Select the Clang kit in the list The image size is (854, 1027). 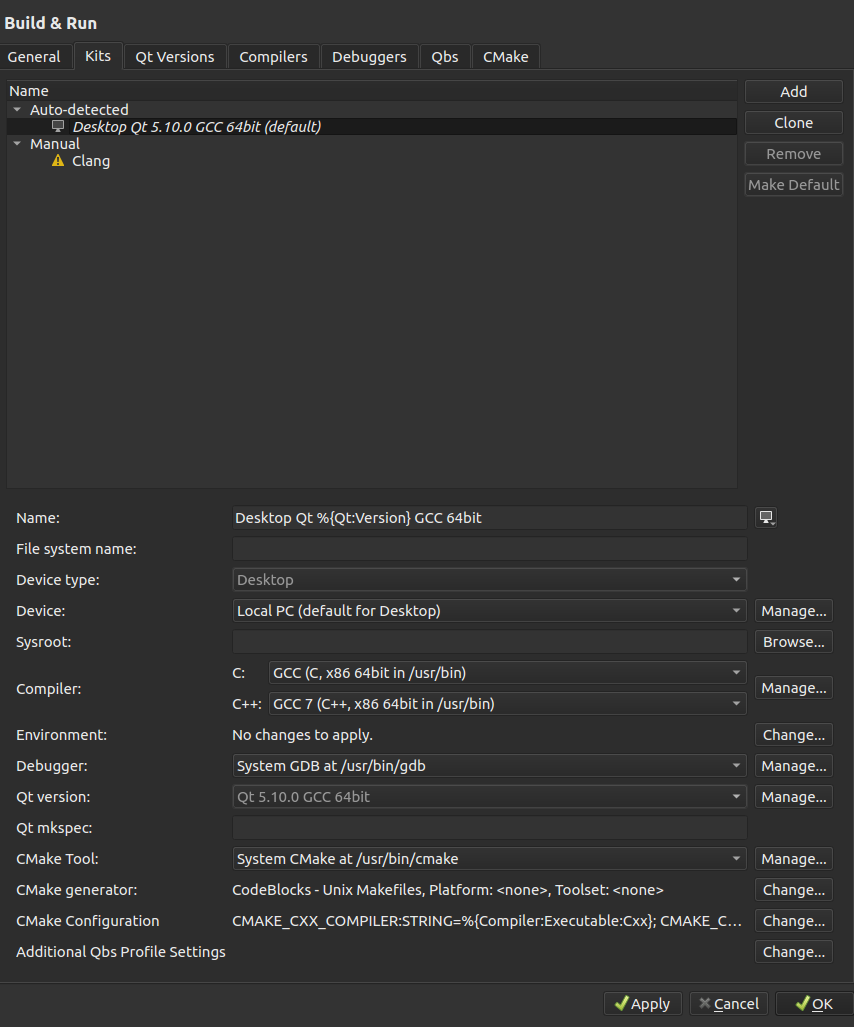[x=91, y=161]
